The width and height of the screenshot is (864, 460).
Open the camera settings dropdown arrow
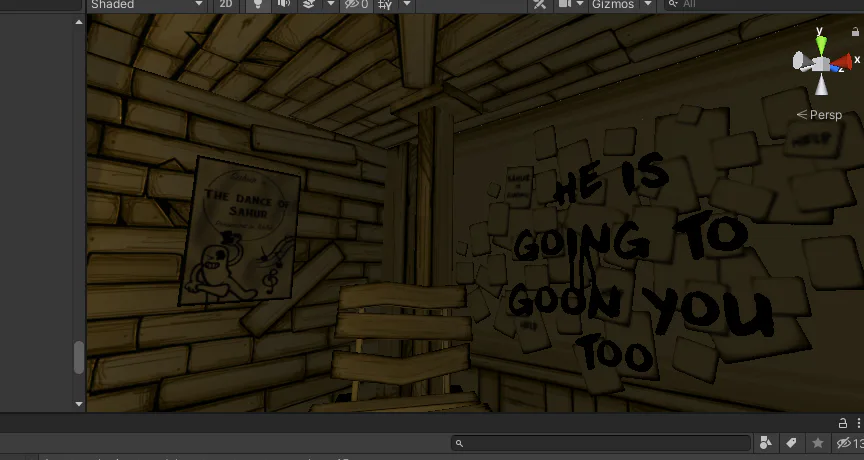point(580,4)
